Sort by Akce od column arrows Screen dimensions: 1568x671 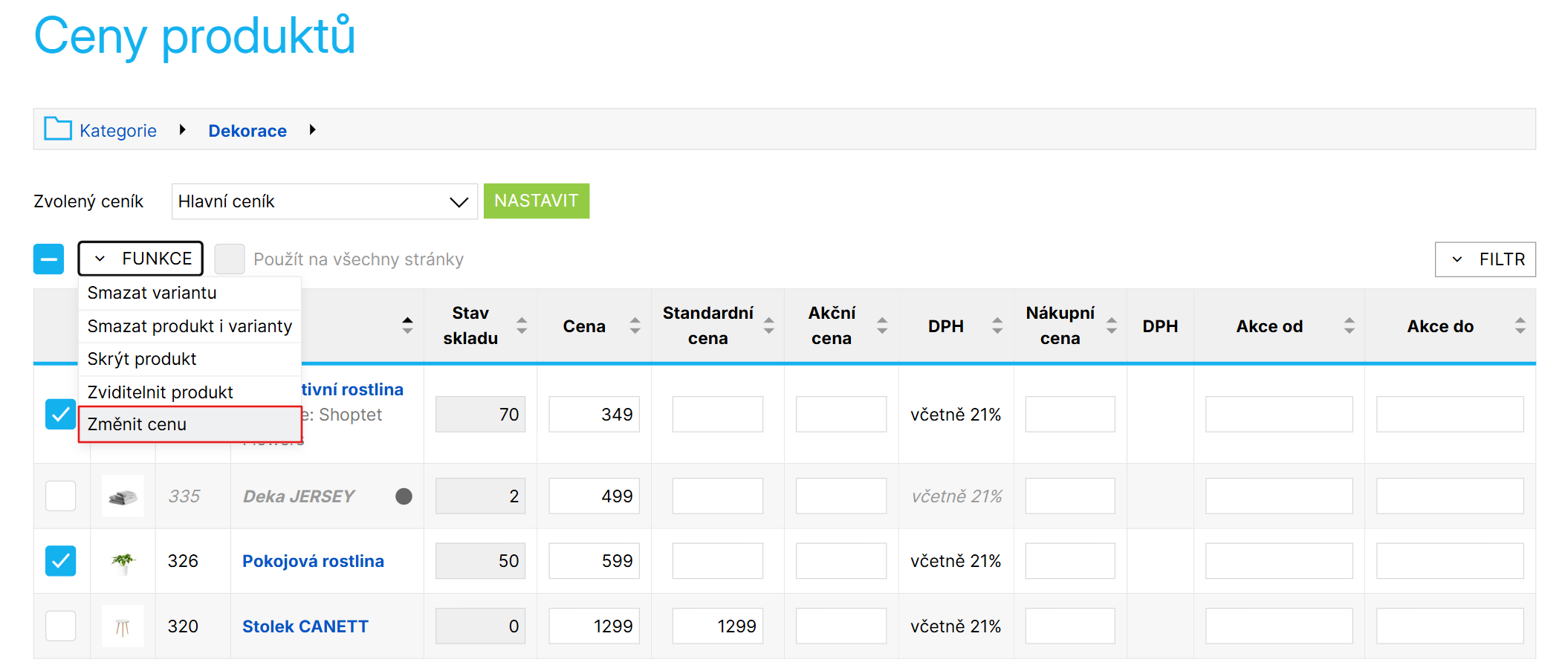(x=1350, y=325)
